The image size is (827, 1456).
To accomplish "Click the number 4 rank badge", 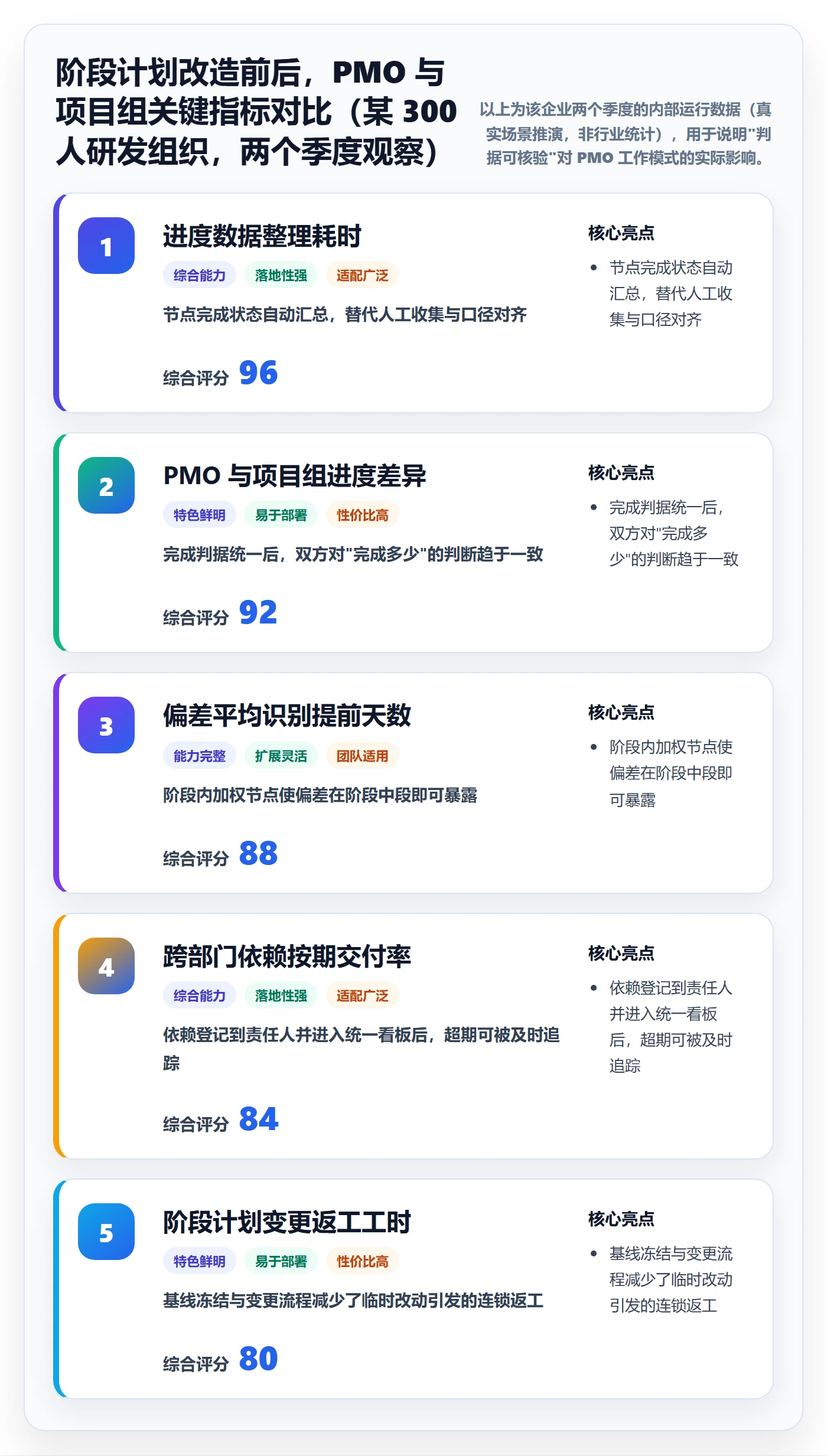I will click(x=106, y=966).
